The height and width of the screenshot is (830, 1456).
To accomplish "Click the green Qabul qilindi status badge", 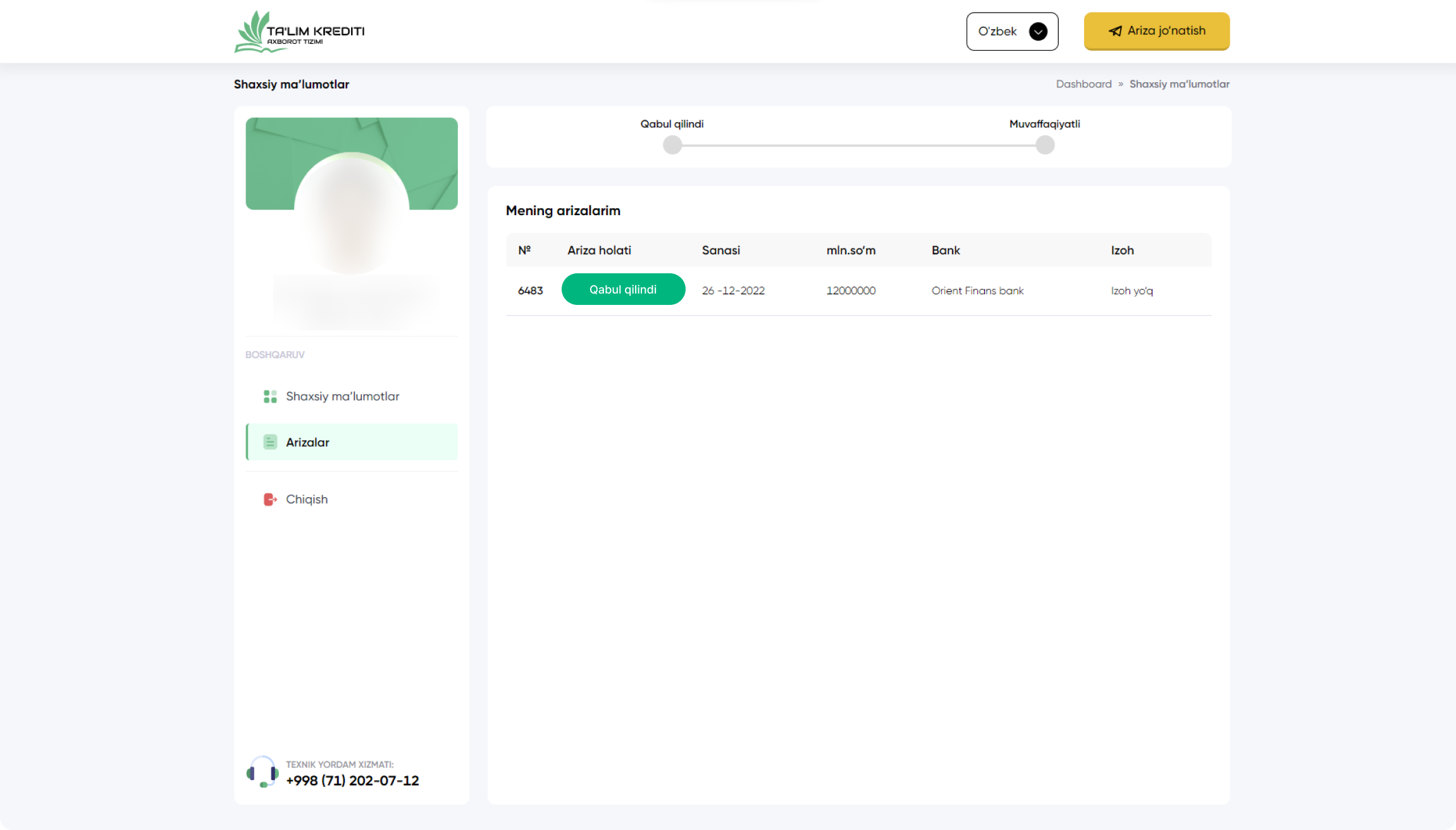I will click(623, 289).
